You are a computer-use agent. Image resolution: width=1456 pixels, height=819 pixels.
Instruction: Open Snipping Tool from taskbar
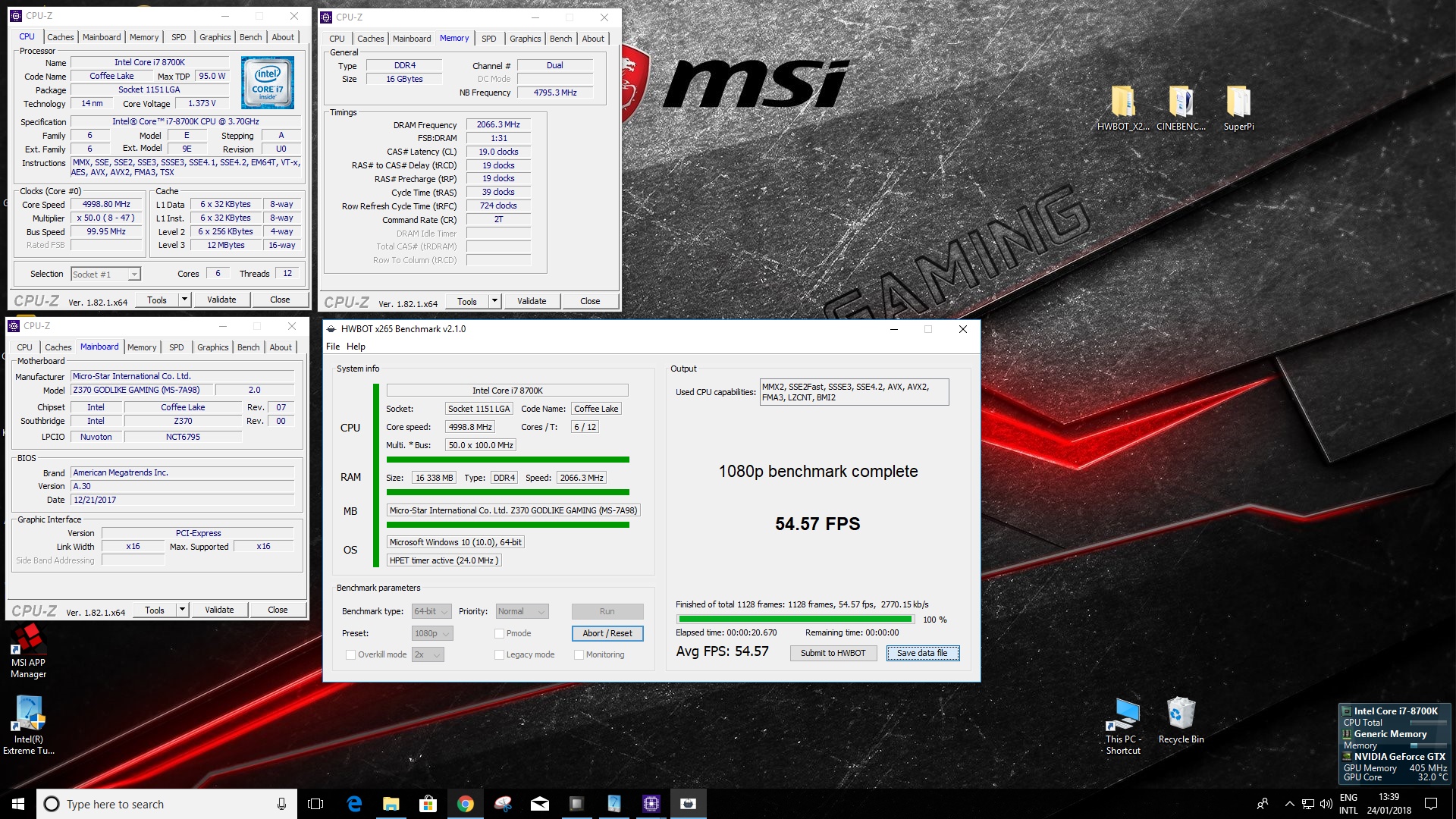tap(502, 804)
